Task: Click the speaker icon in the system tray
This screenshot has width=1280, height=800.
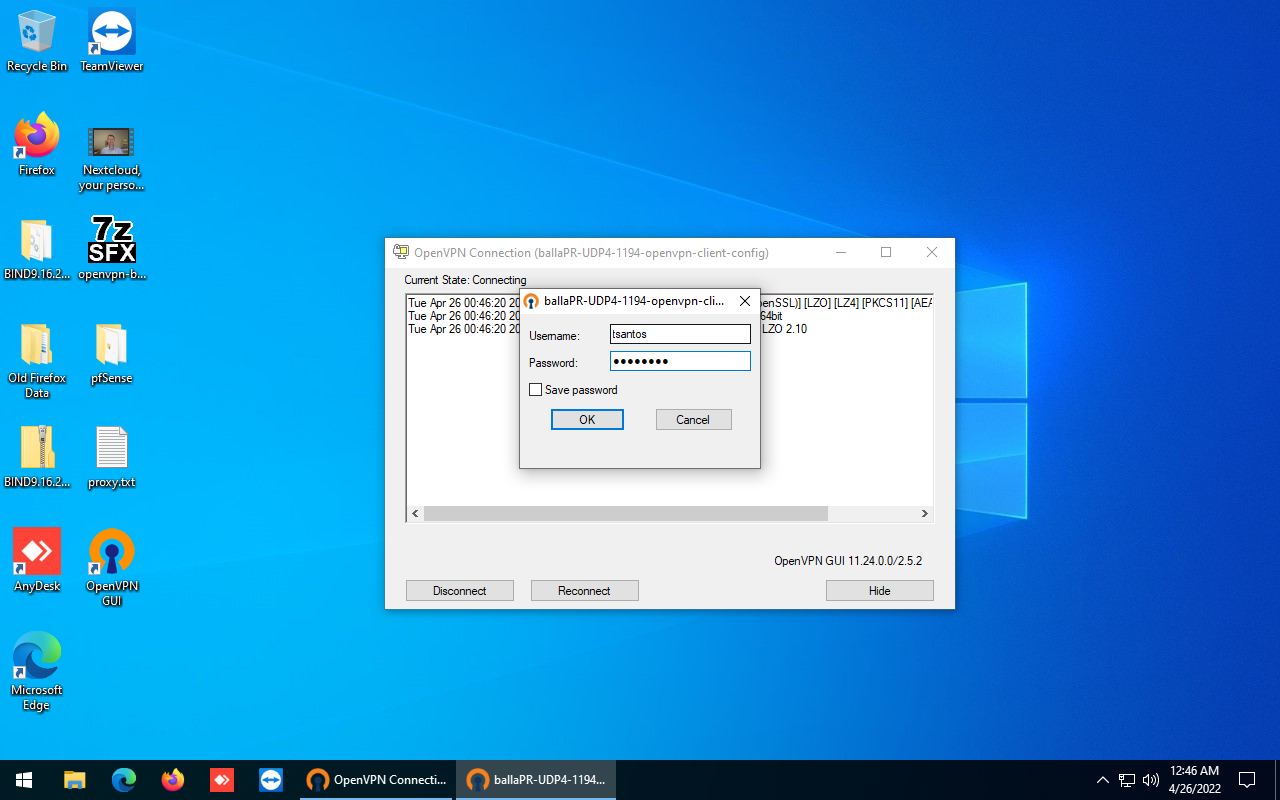Action: coord(1150,779)
